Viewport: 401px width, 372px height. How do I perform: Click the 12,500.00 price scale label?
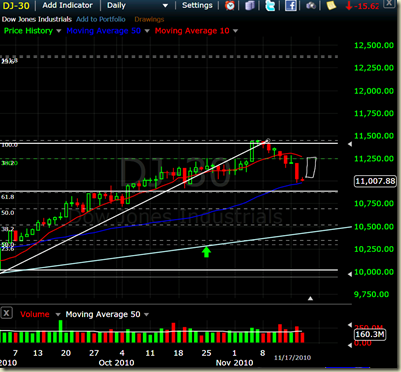click(374, 45)
